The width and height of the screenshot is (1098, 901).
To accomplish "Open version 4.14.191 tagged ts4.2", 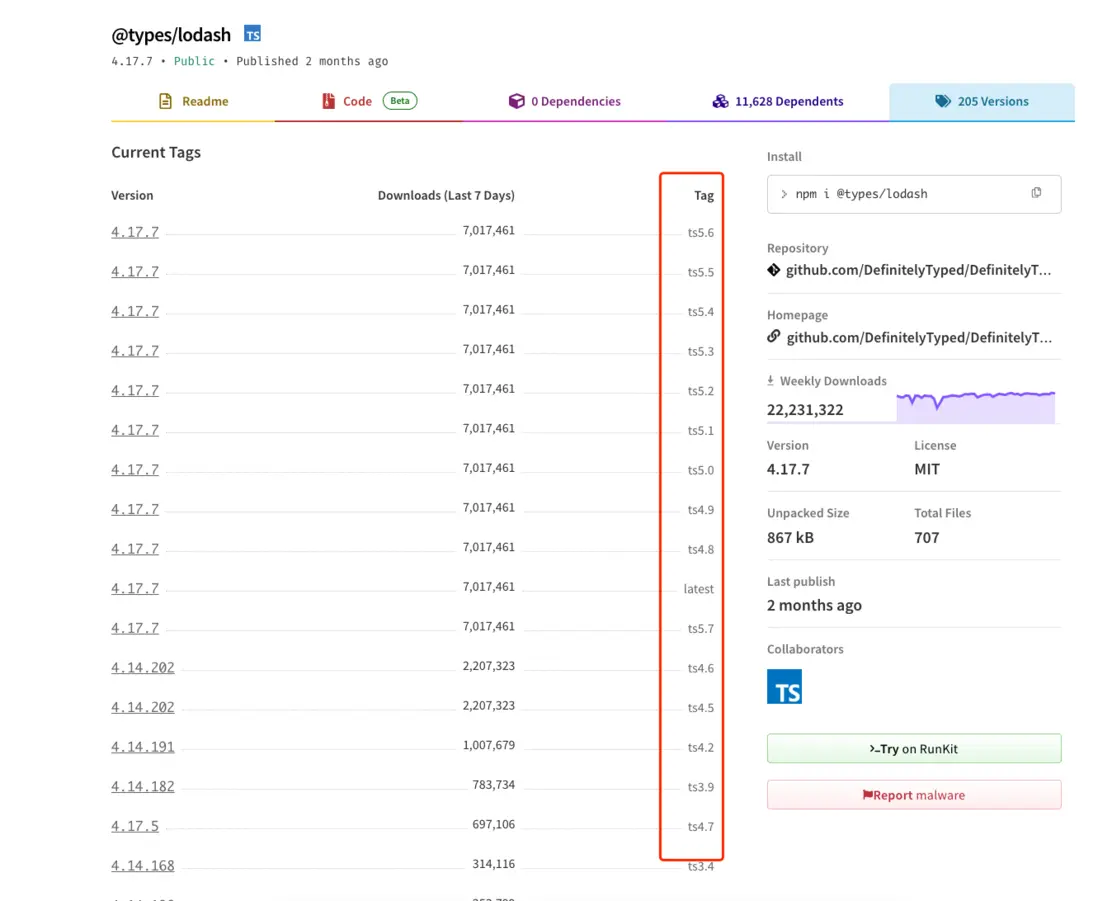I will [142, 747].
